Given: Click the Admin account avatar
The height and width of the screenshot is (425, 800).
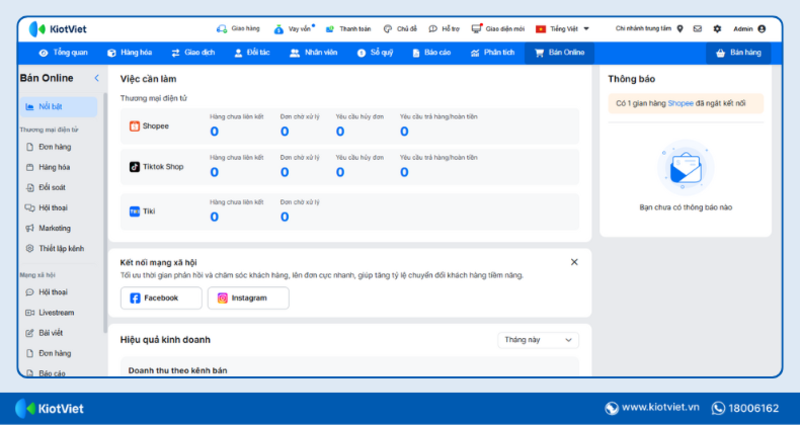Looking at the screenshot, I should coord(762,29).
